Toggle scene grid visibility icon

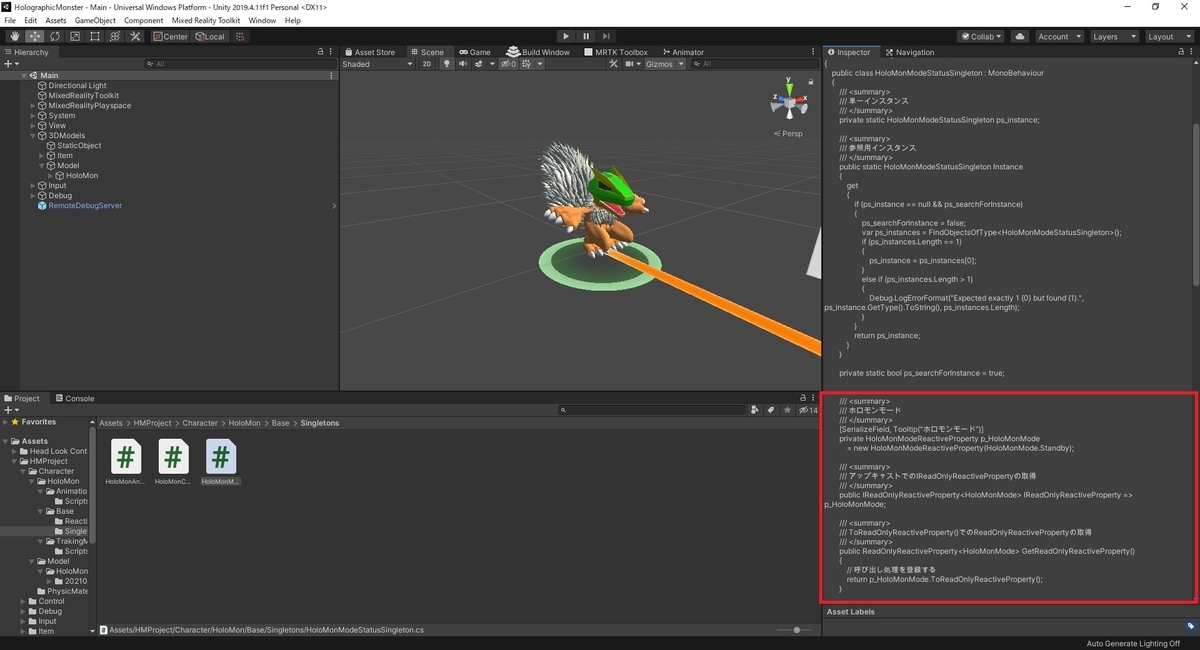[x=528, y=64]
